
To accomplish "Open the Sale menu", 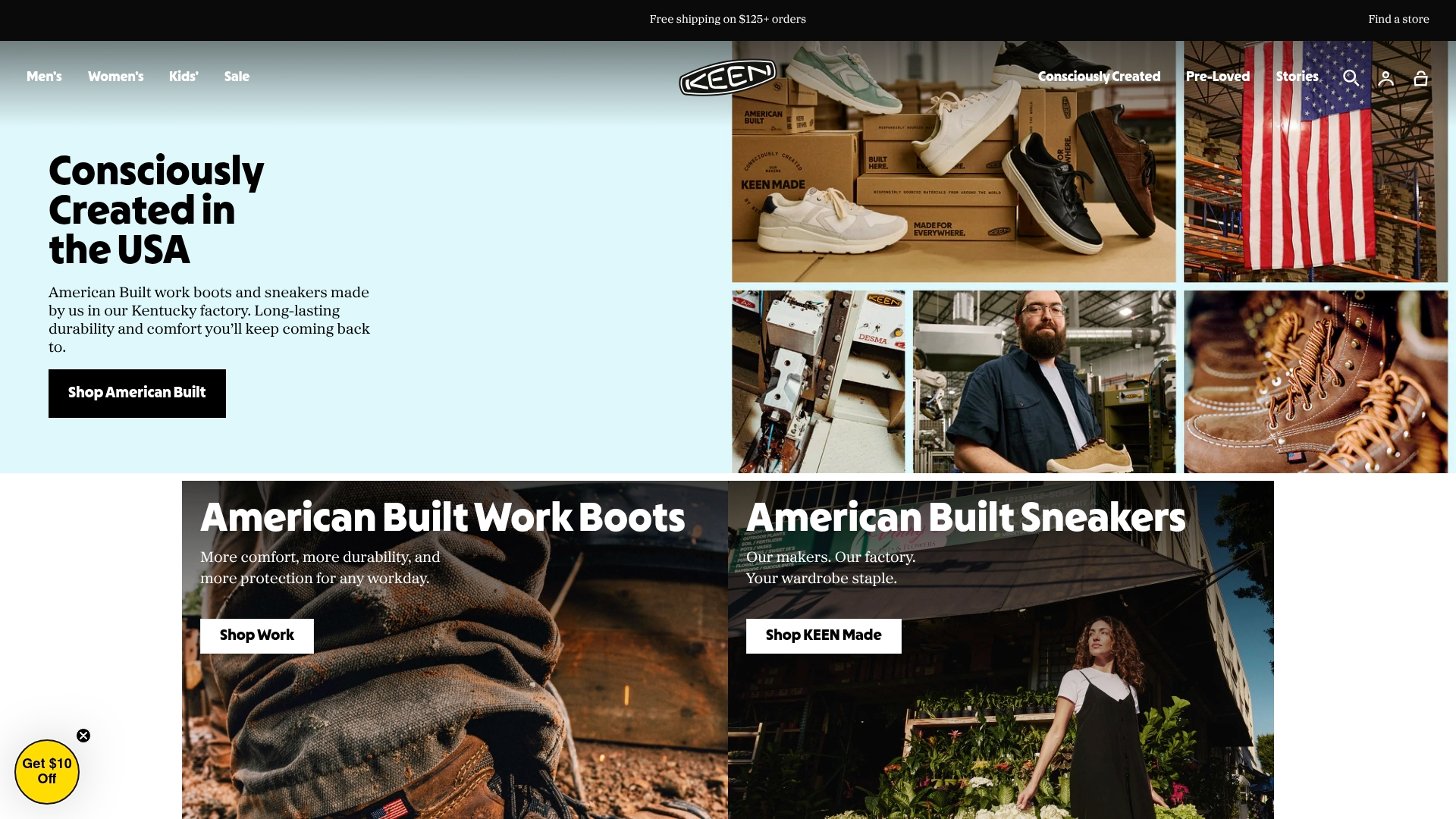I will (x=237, y=77).
